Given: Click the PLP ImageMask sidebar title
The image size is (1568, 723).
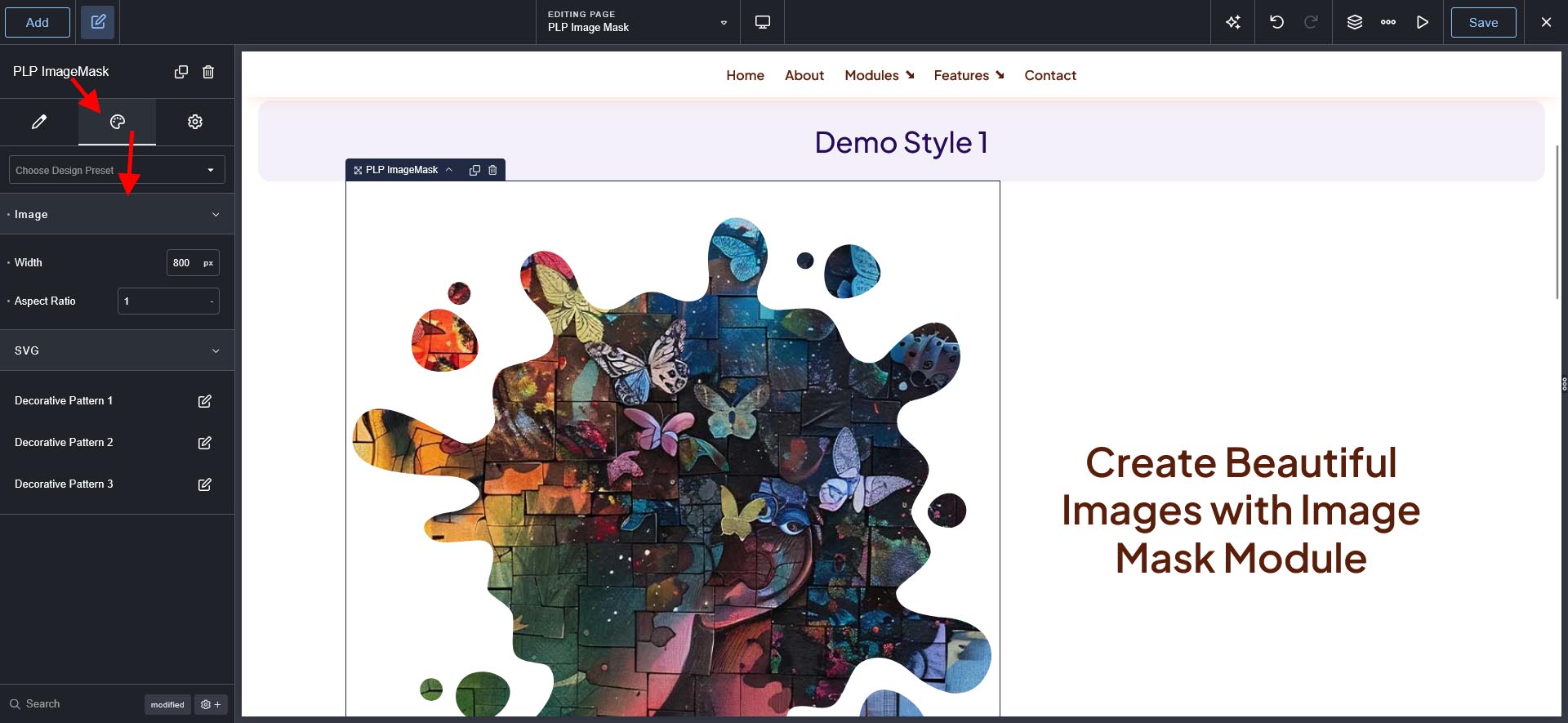Looking at the screenshot, I should 61,72.
